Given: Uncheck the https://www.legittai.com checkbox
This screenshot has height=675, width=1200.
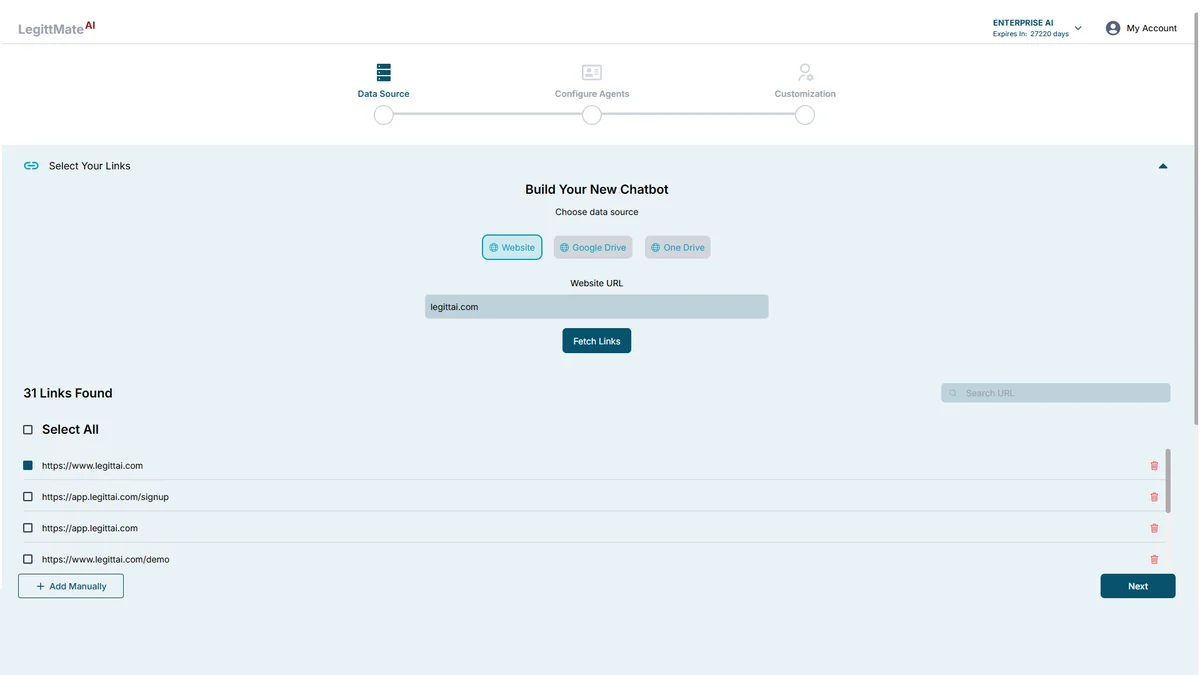Looking at the screenshot, I should coord(28,465).
